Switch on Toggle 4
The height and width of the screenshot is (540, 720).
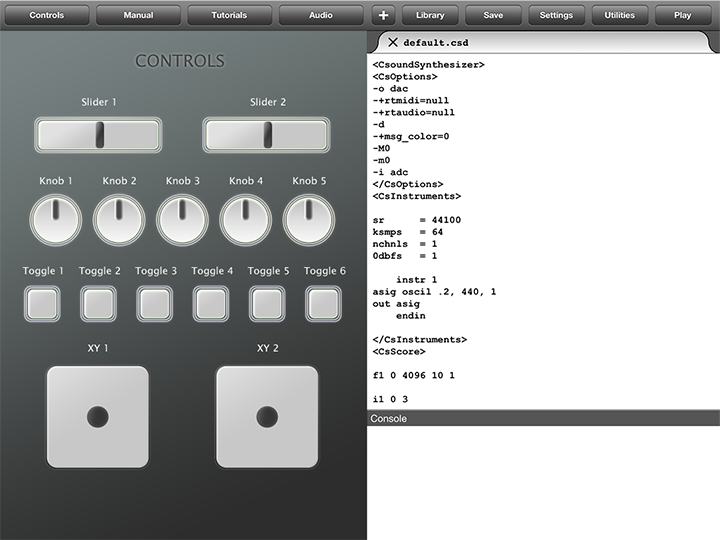(x=211, y=304)
